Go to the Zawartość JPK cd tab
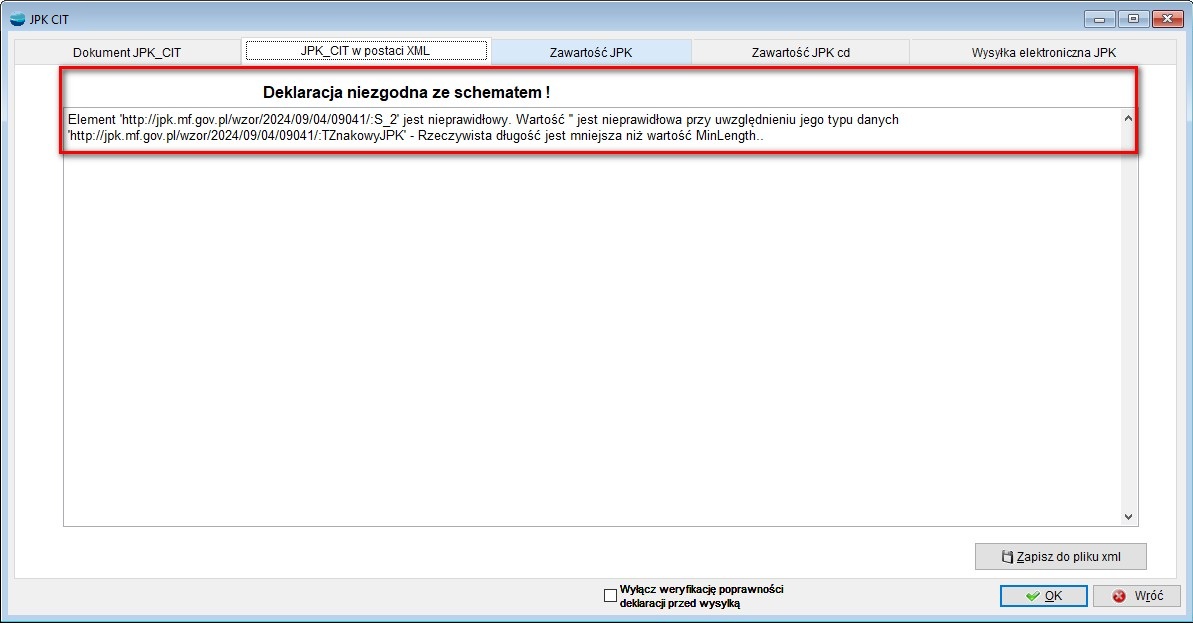The image size is (1193, 624). (800, 52)
